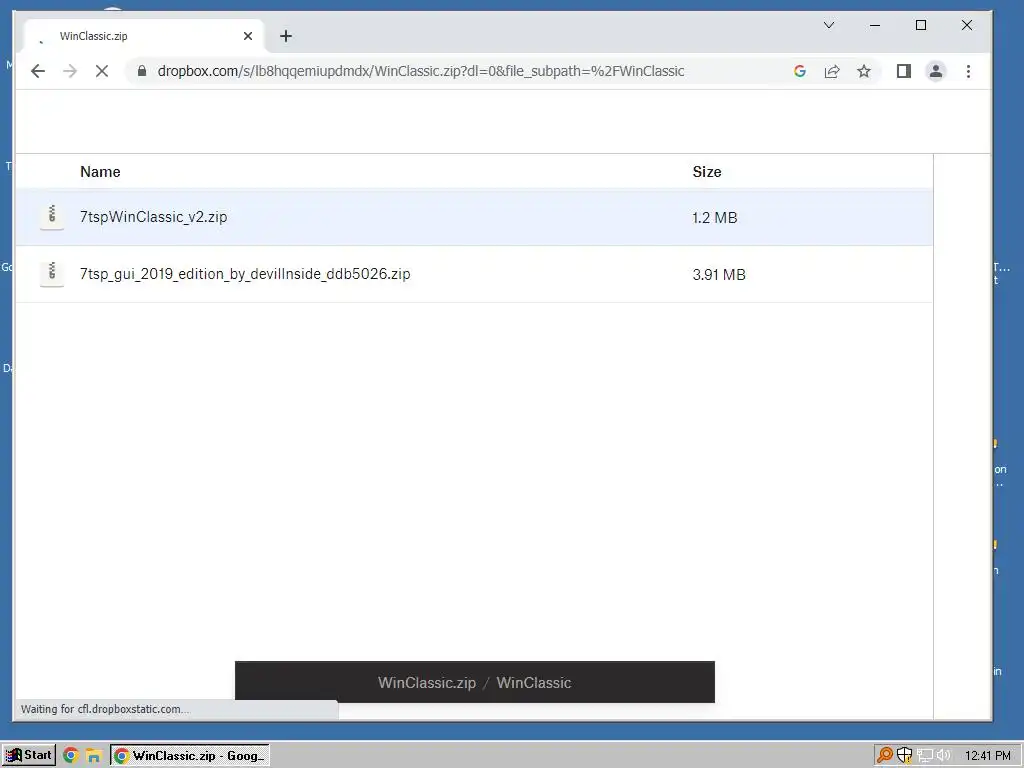Click the Name column header
This screenshot has width=1024, height=768.
tap(100, 172)
